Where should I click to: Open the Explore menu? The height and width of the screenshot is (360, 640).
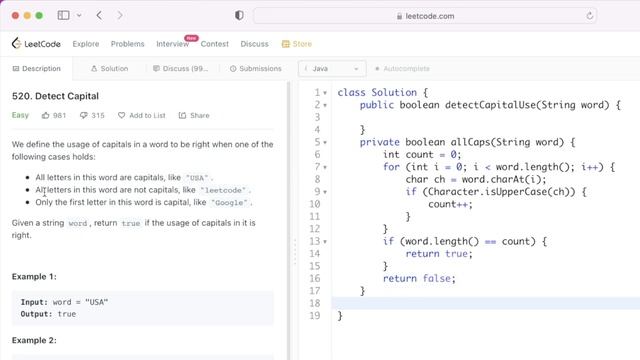point(86,44)
